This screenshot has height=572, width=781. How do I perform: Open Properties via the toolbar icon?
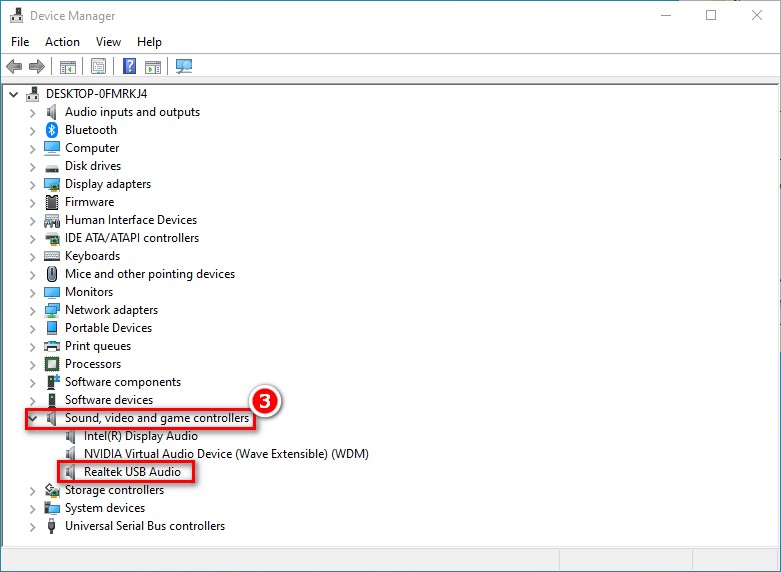(x=98, y=67)
